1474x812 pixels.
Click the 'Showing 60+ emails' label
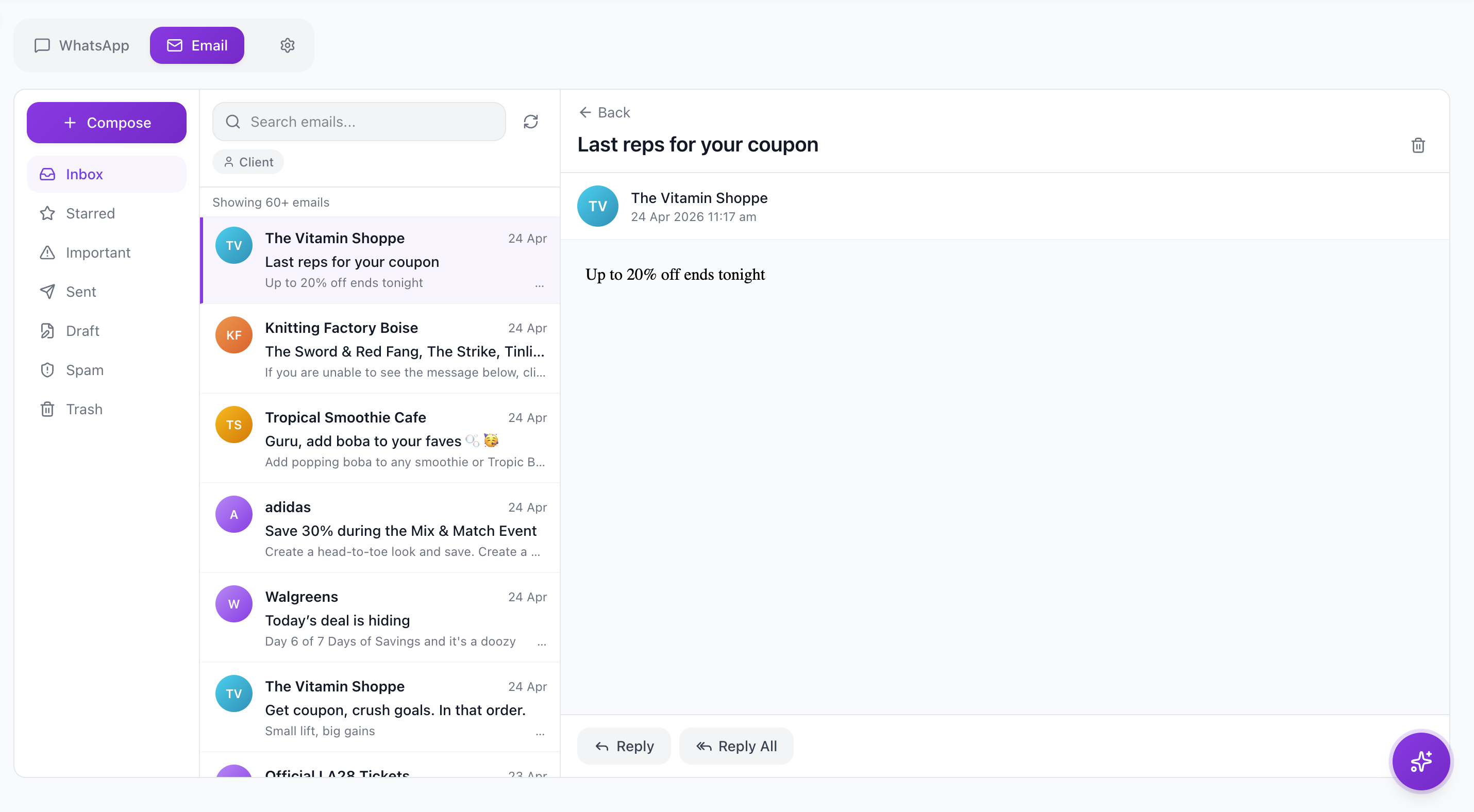pyautogui.click(x=271, y=202)
